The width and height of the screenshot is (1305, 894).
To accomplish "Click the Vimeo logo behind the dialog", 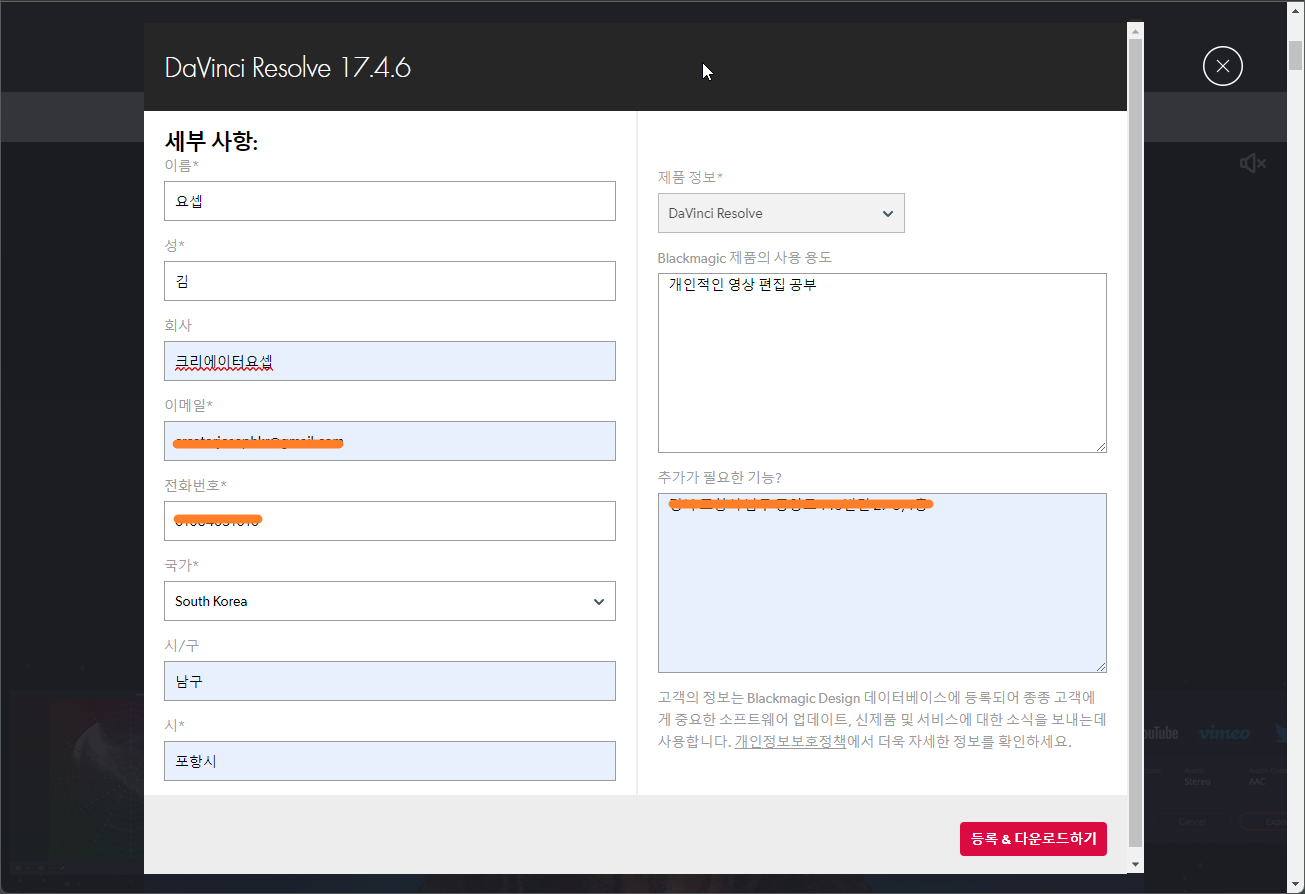I will (1225, 733).
